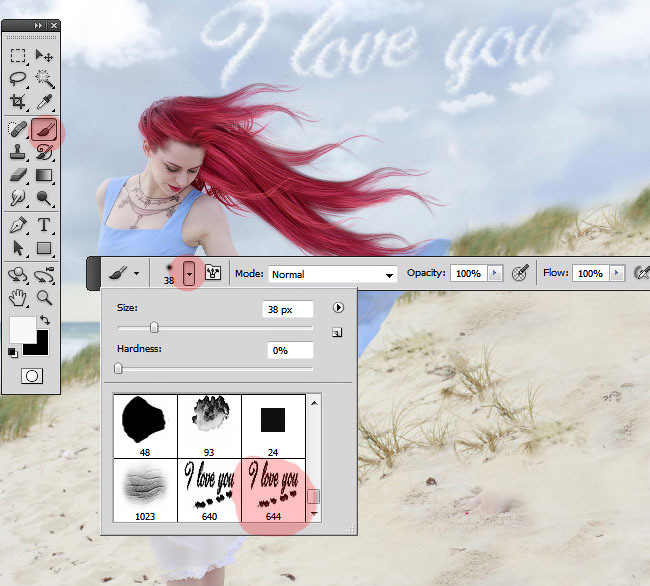Open the Flow slider arrow

tap(616, 273)
